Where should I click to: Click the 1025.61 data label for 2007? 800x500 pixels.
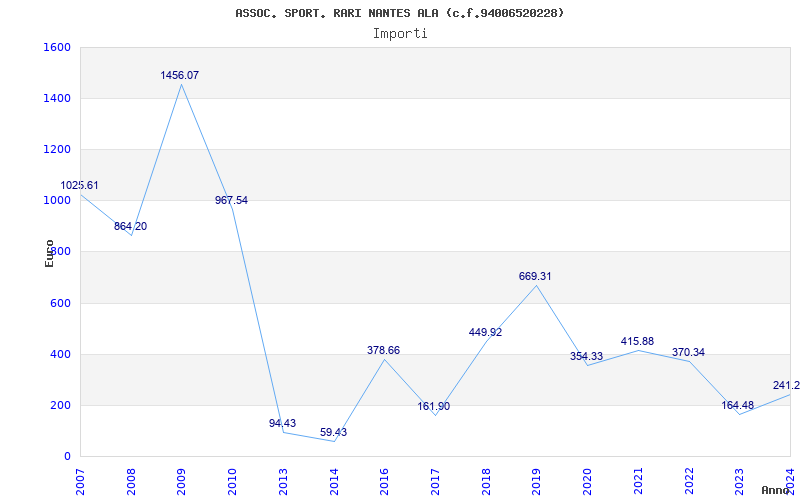80,186
